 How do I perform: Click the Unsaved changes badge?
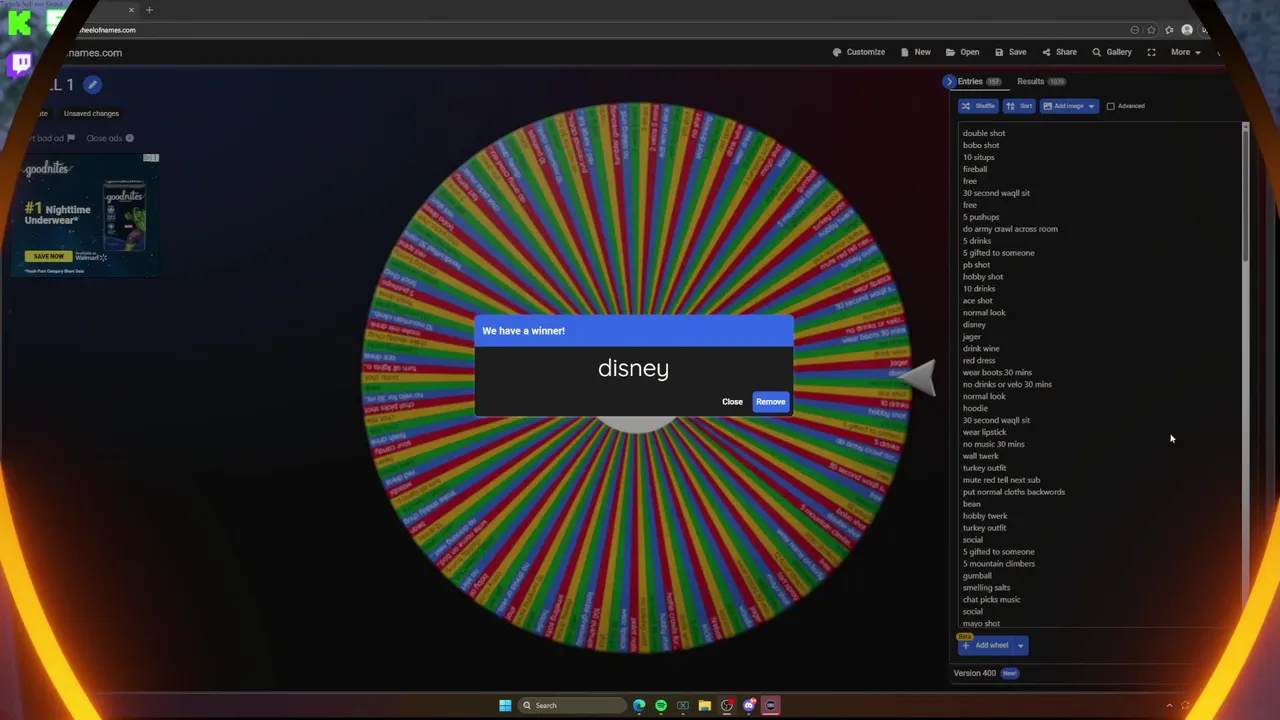pyautogui.click(x=91, y=113)
